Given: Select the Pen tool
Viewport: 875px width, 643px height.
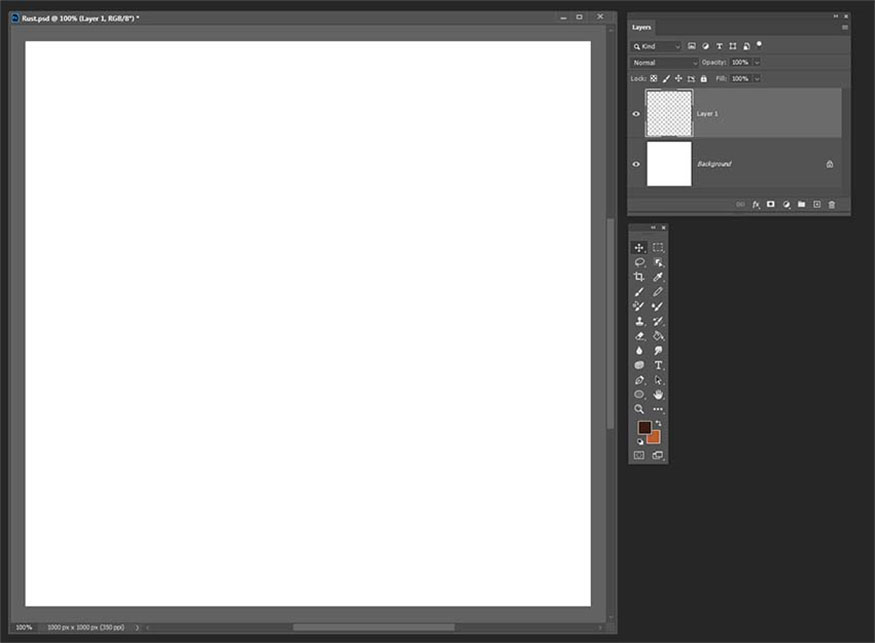Looking at the screenshot, I should [x=639, y=380].
